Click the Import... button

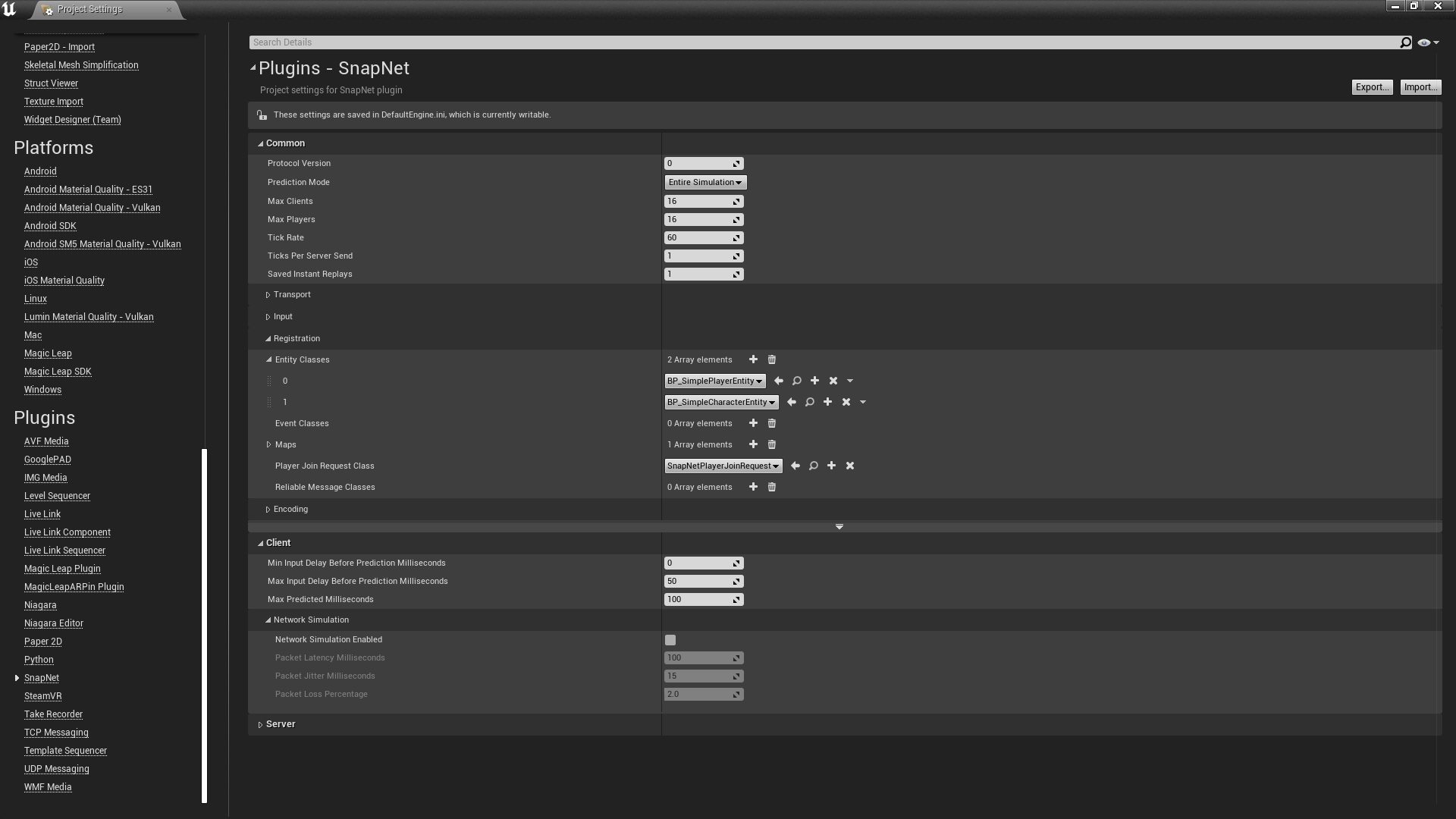(1420, 87)
